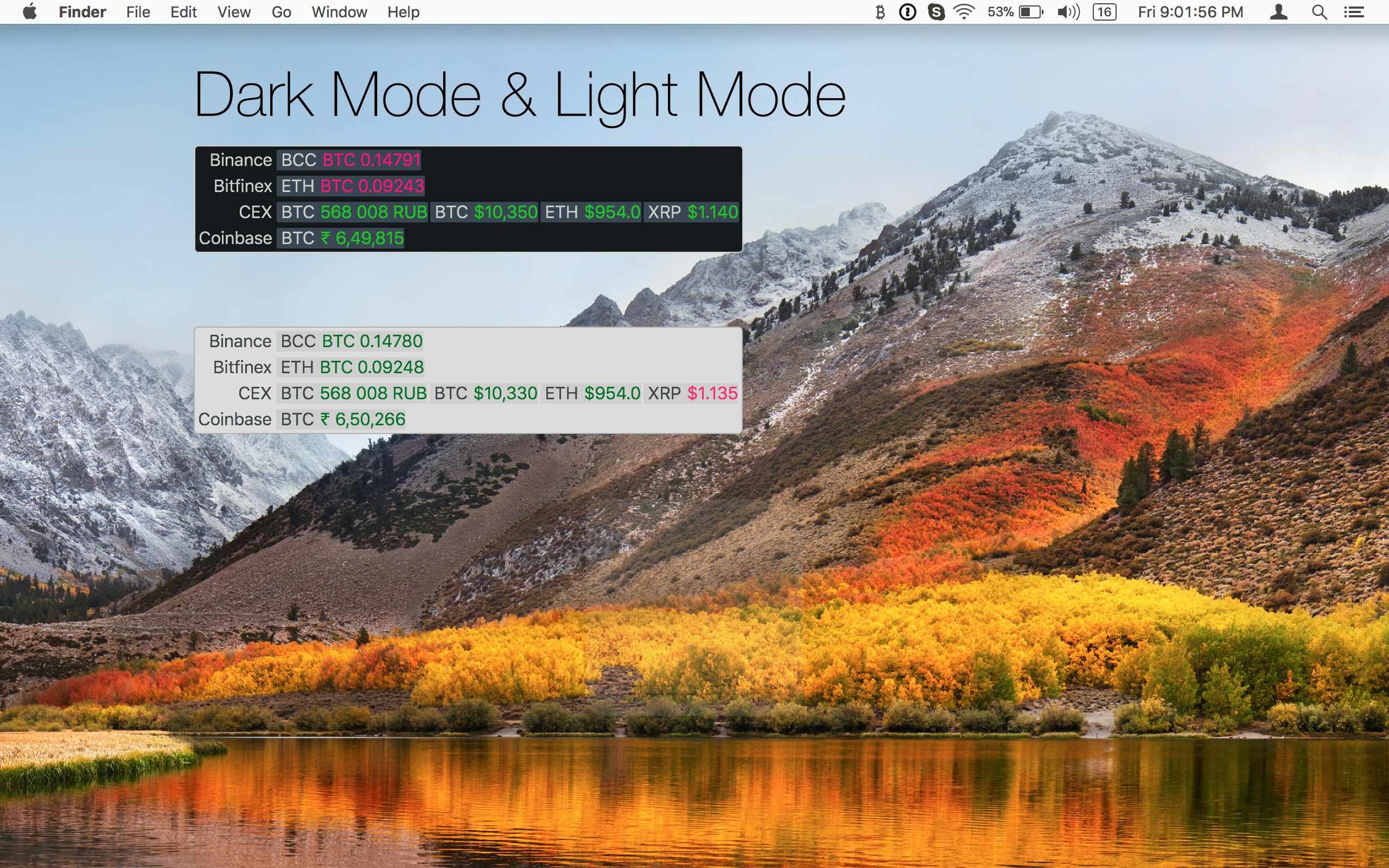This screenshot has height=868, width=1389.
Task: Open the circled info status icon
Action: pos(907,12)
